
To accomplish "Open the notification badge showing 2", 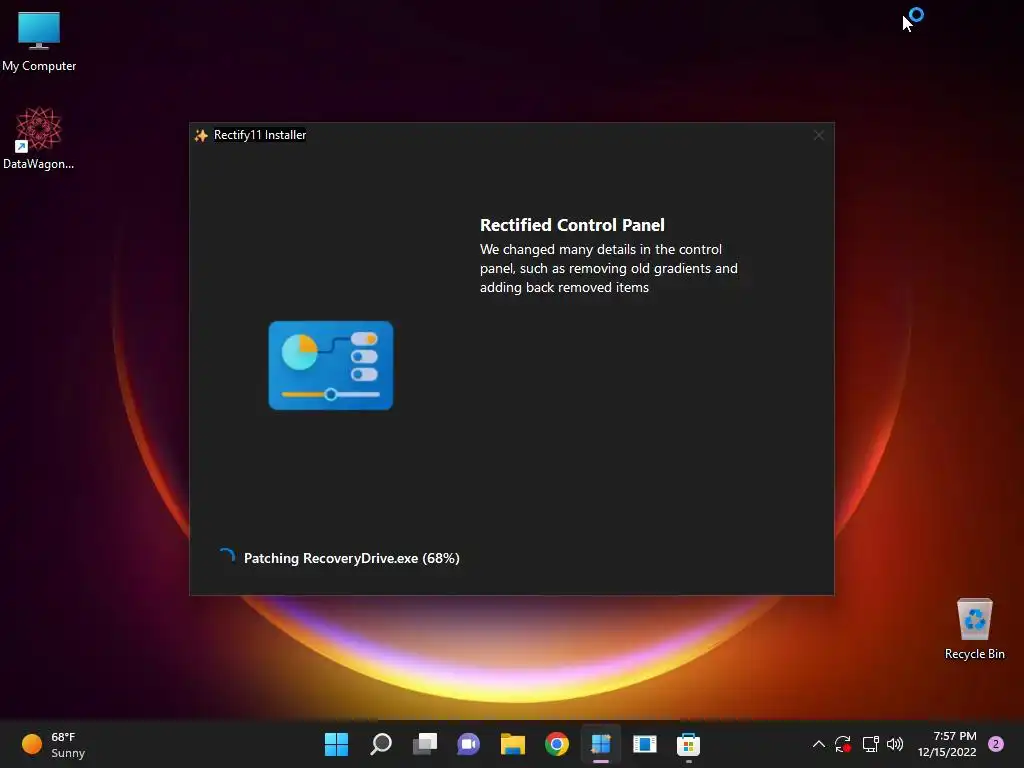I will pyautogui.click(x=996, y=744).
